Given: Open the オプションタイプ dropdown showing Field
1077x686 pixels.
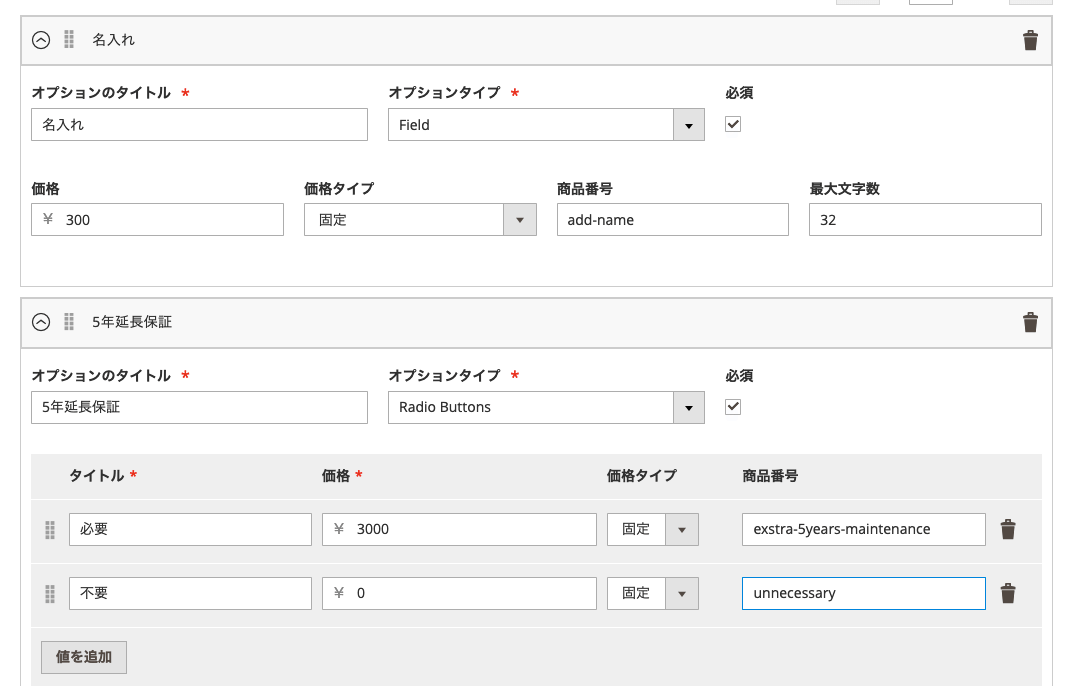Looking at the screenshot, I should point(689,124).
